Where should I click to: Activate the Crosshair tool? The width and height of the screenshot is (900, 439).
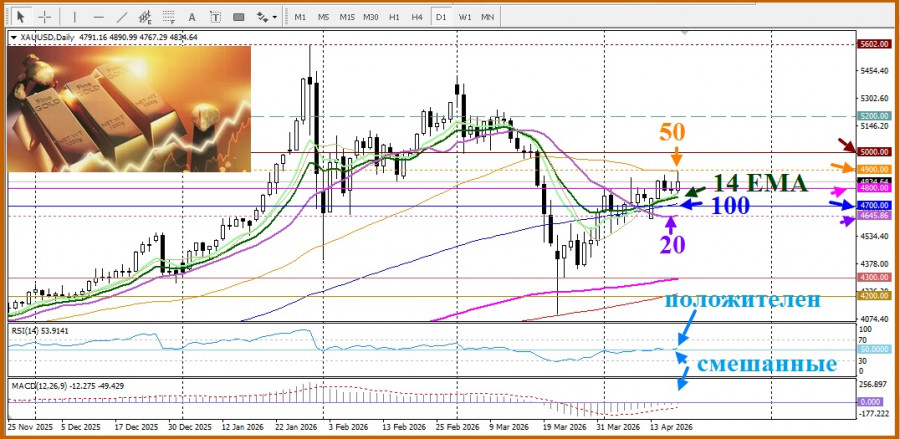click(45, 17)
